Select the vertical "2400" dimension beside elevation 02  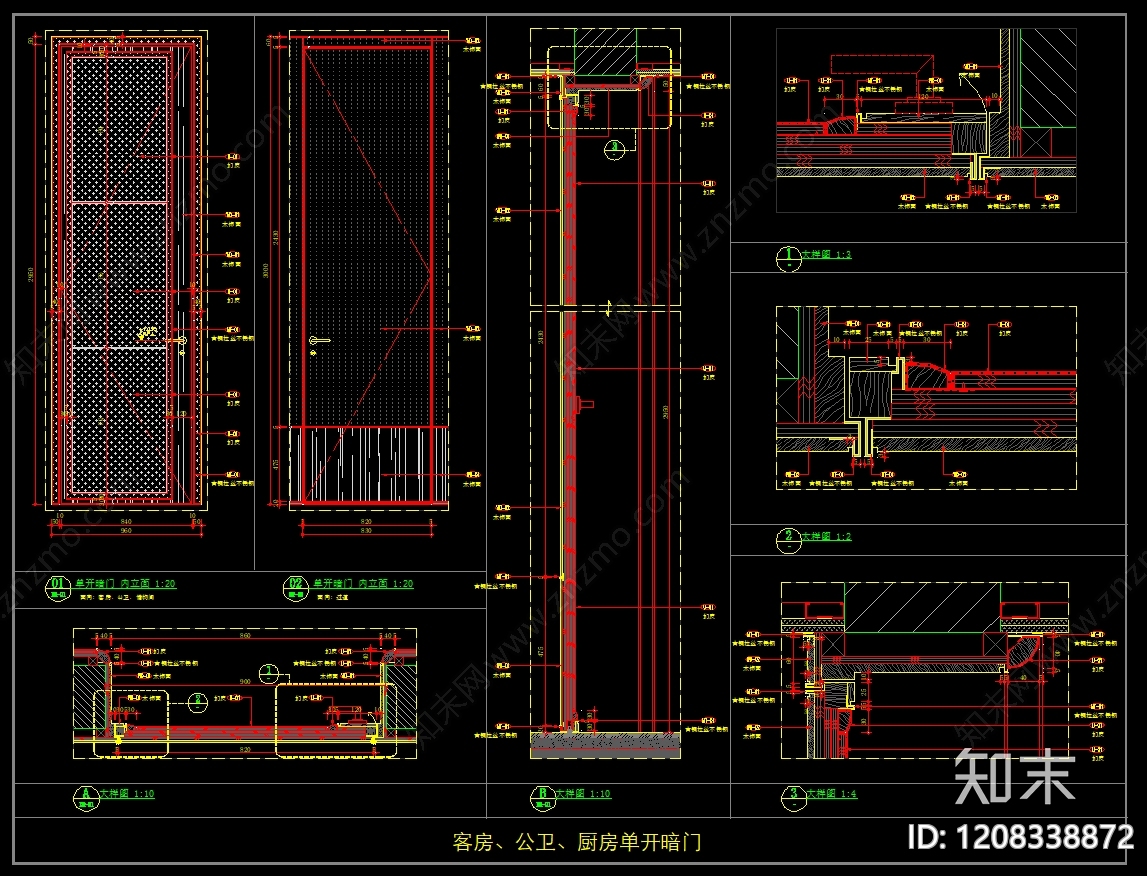(x=276, y=238)
